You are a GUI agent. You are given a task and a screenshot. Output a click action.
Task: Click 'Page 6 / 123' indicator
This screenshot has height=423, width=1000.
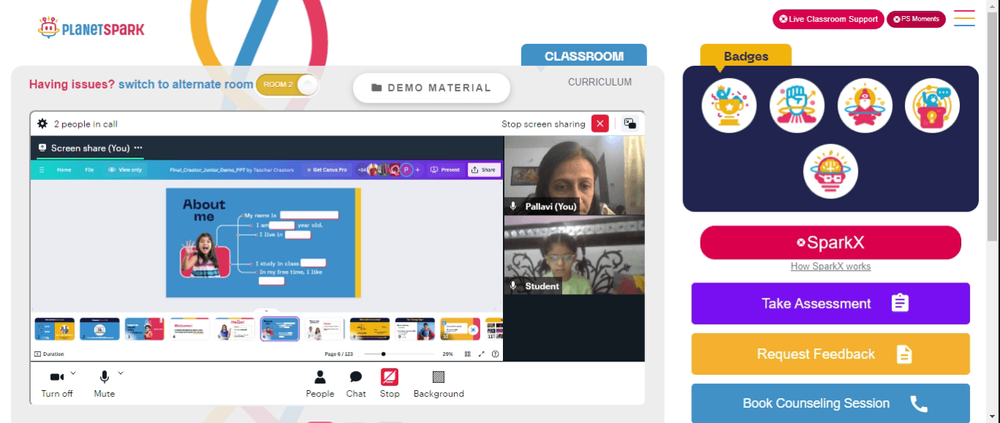tap(339, 353)
